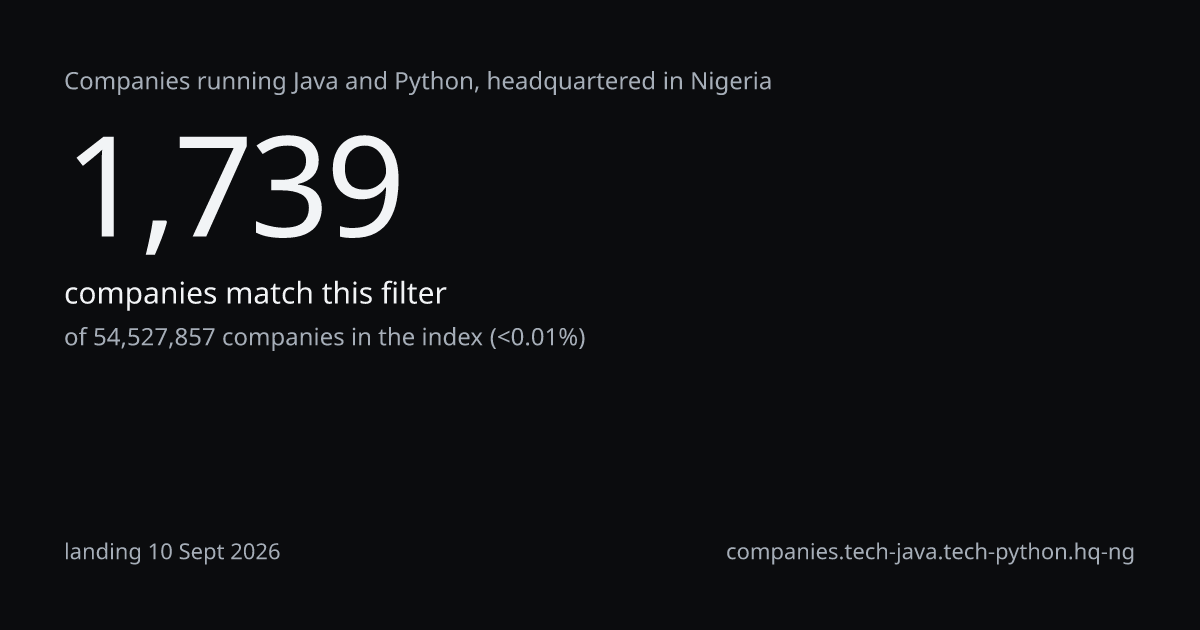Click the 'landing 10 Sept 2026' date label
Screen dimensions: 1200x630
pos(172,551)
